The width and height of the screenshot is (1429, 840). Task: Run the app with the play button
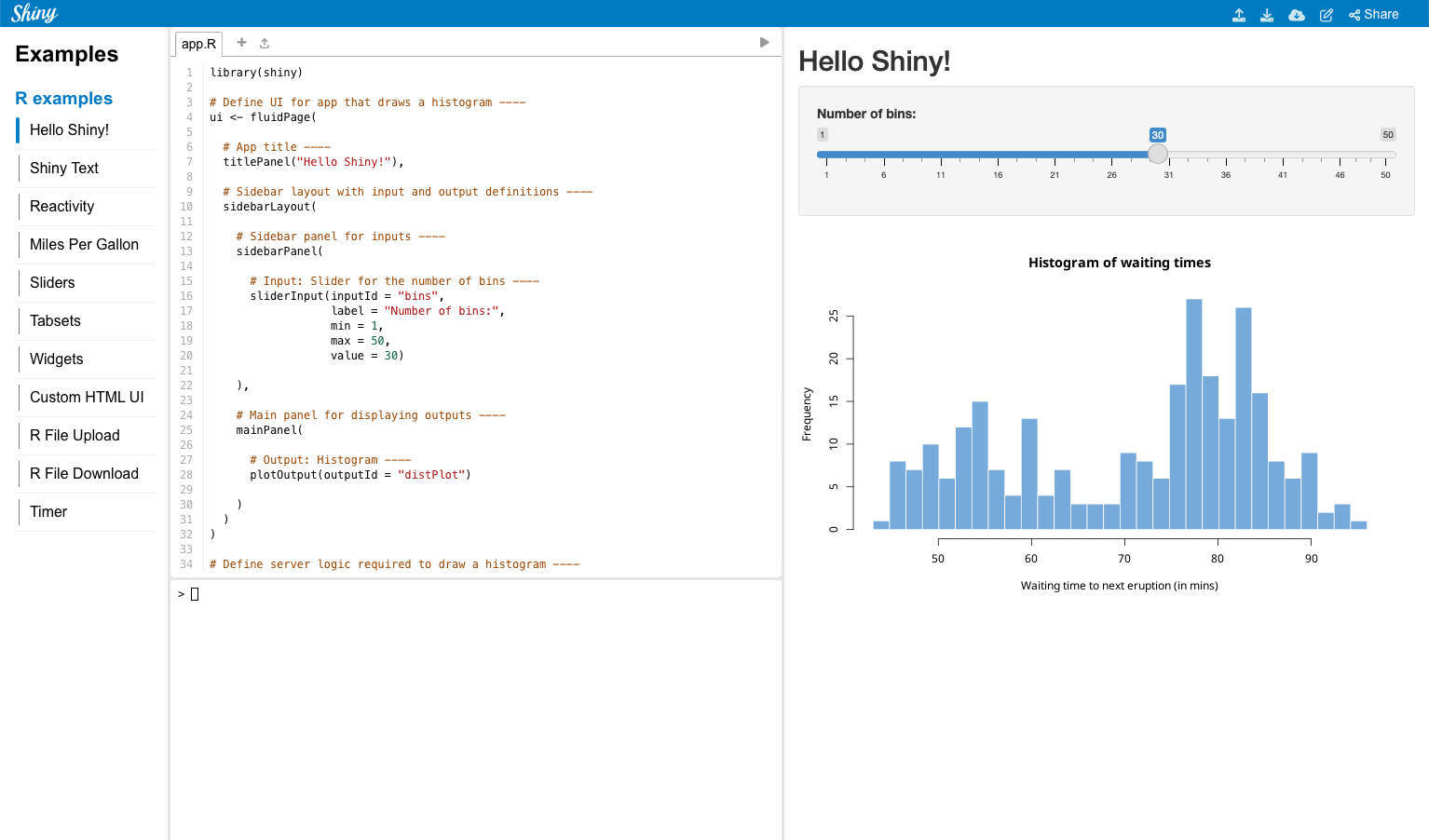(x=764, y=43)
